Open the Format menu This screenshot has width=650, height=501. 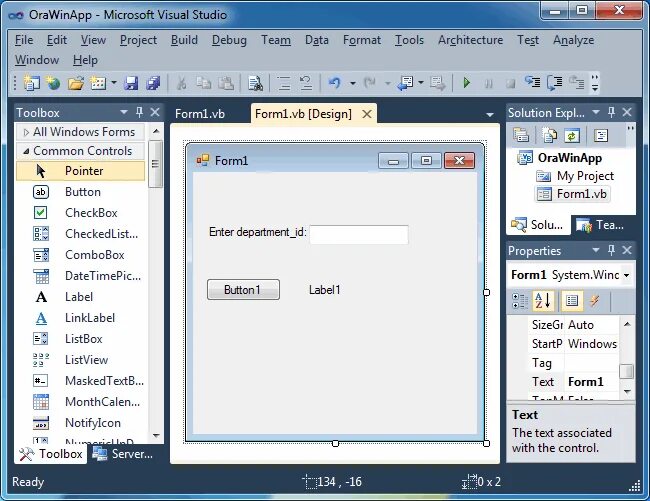(361, 40)
